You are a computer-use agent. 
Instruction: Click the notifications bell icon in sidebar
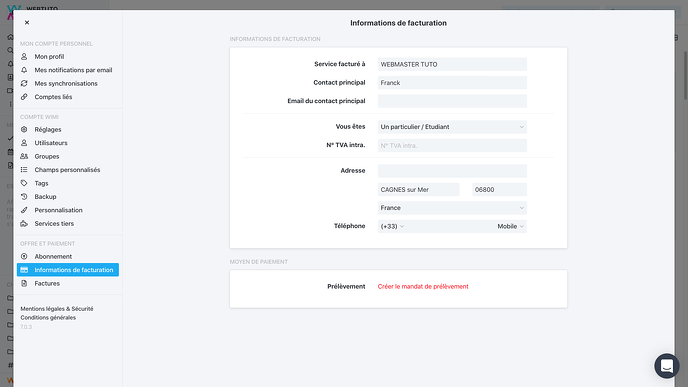pos(24,70)
